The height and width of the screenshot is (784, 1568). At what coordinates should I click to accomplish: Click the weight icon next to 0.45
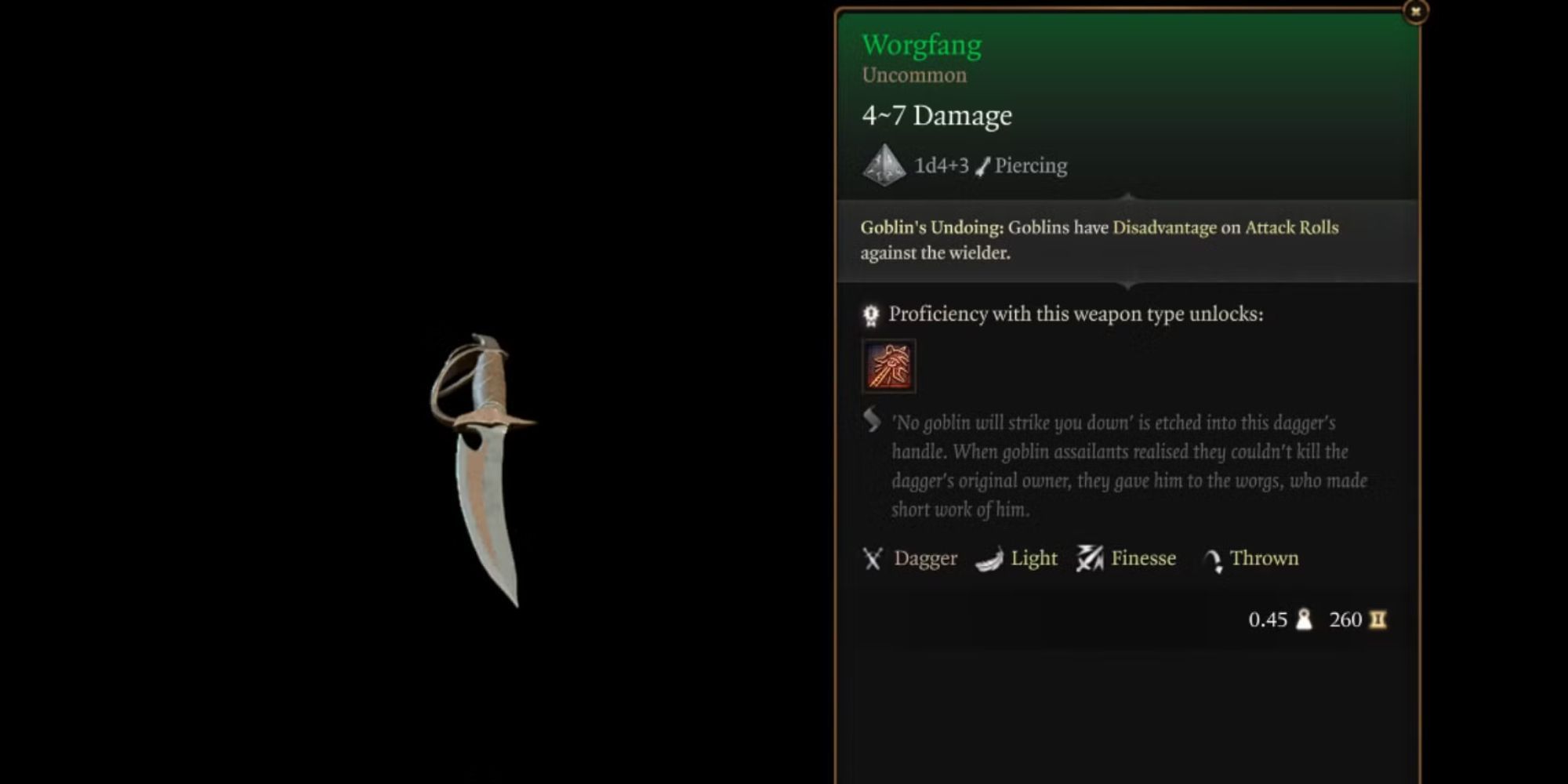point(1304,619)
